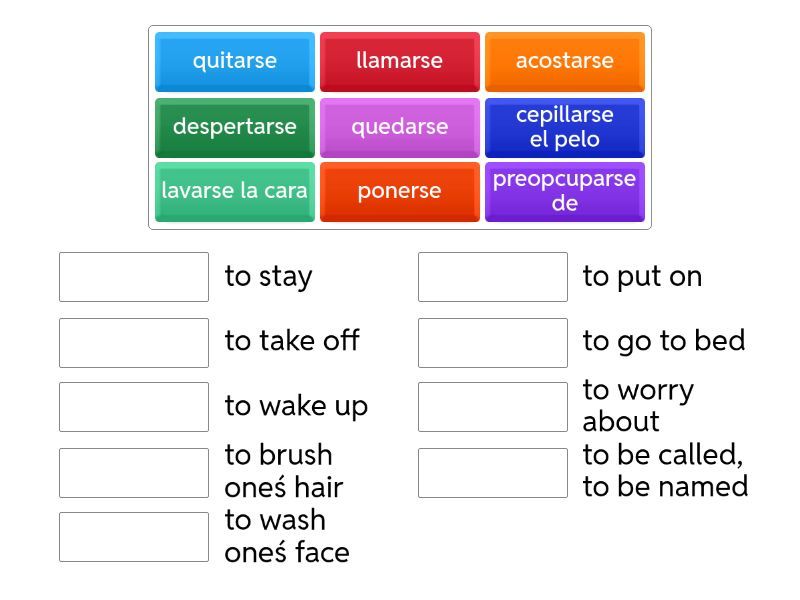Pick the 'lavarse la cara' tile
Viewport: 800px width, 600px height.
[x=235, y=191]
